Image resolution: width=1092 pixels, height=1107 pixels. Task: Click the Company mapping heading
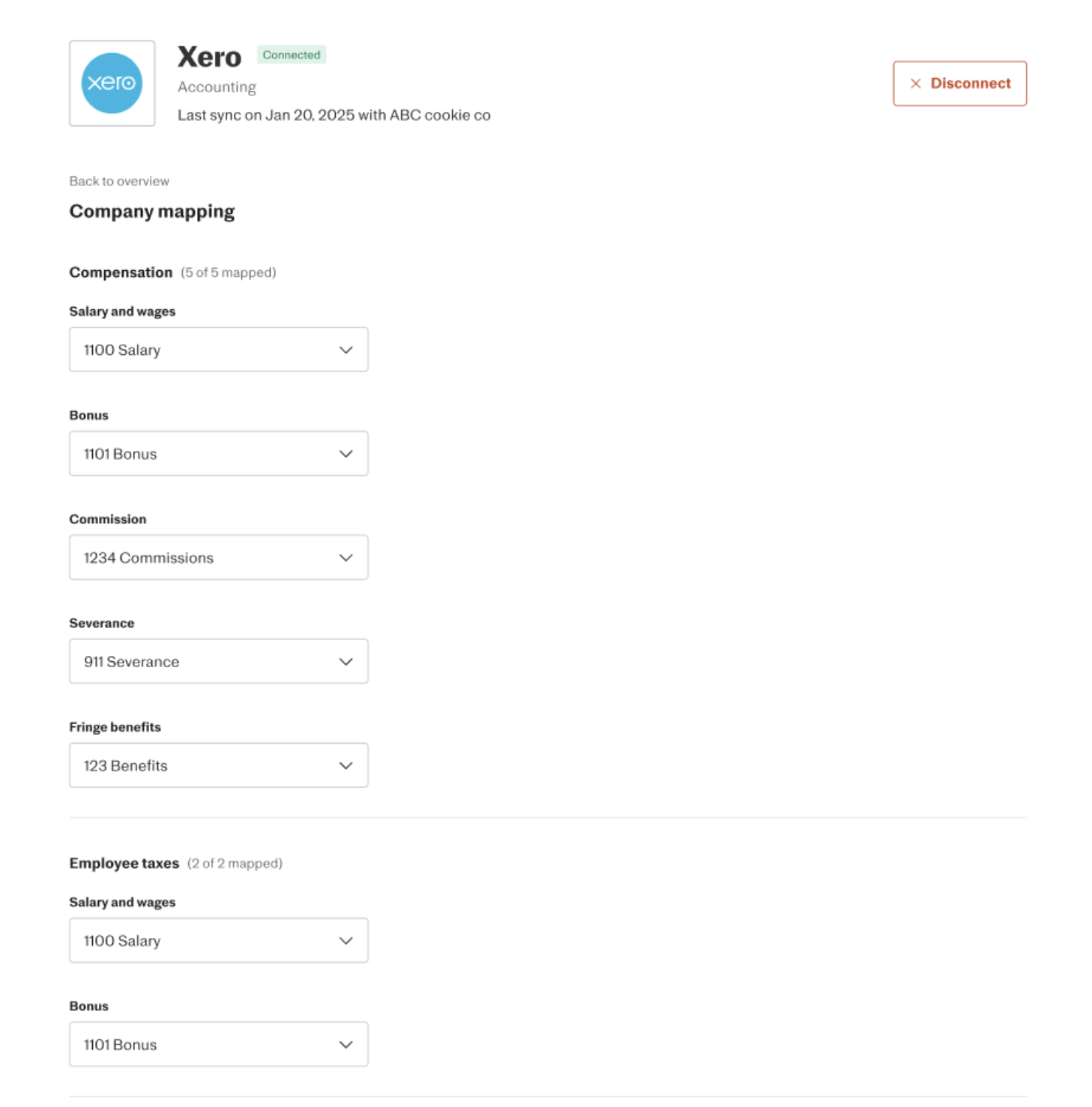click(152, 212)
